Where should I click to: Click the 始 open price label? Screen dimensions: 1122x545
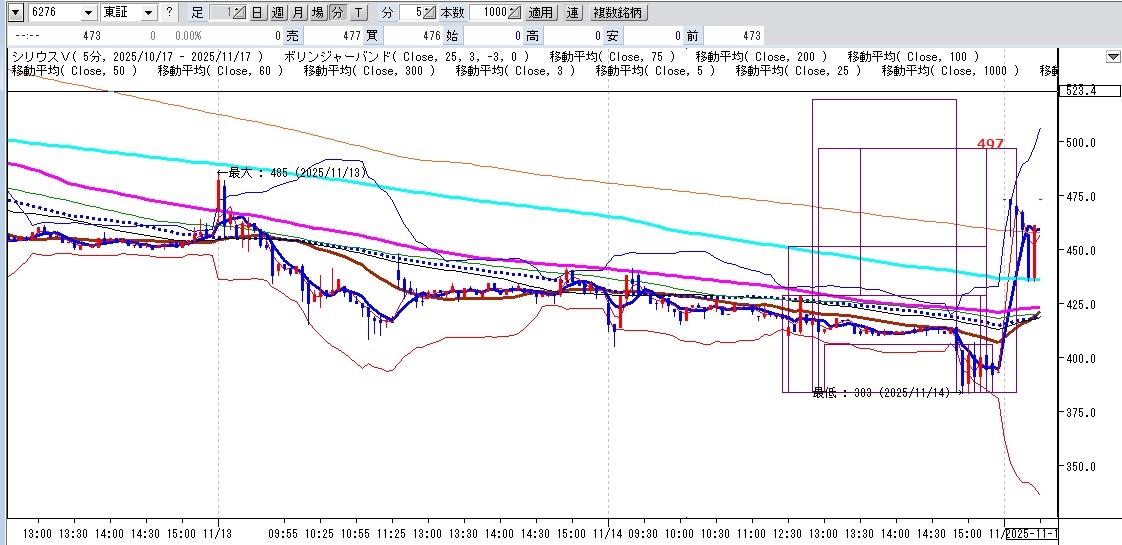[452, 35]
